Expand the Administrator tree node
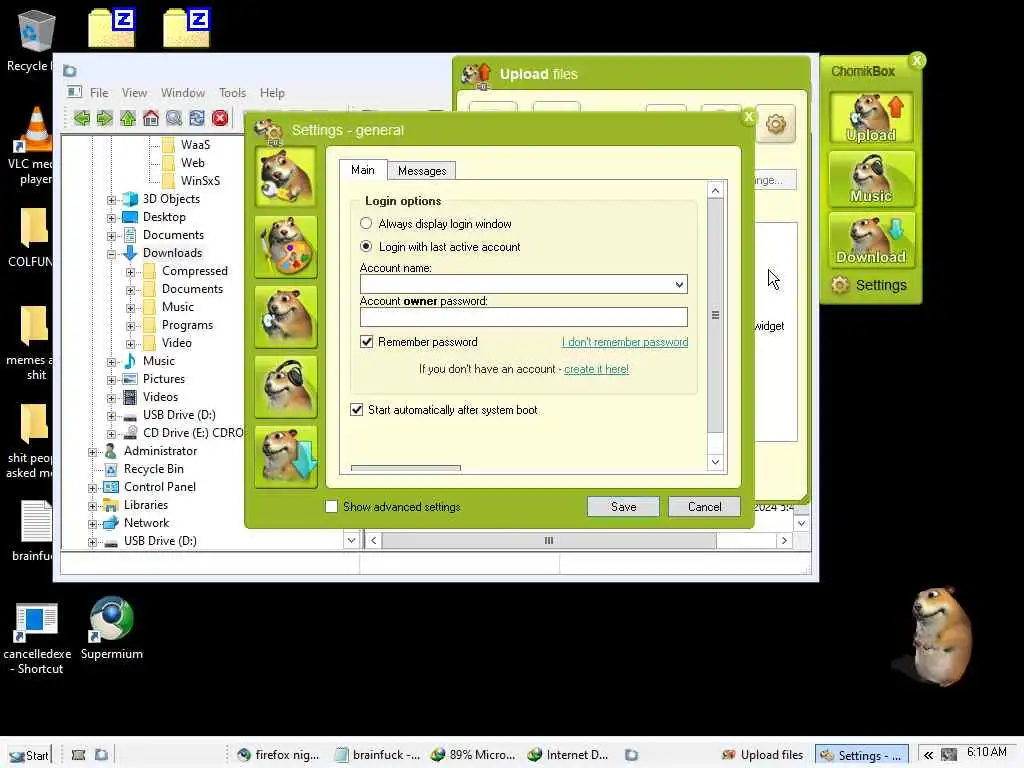The width and height of the screenshot is (1024, 768). tap(93, 452)
